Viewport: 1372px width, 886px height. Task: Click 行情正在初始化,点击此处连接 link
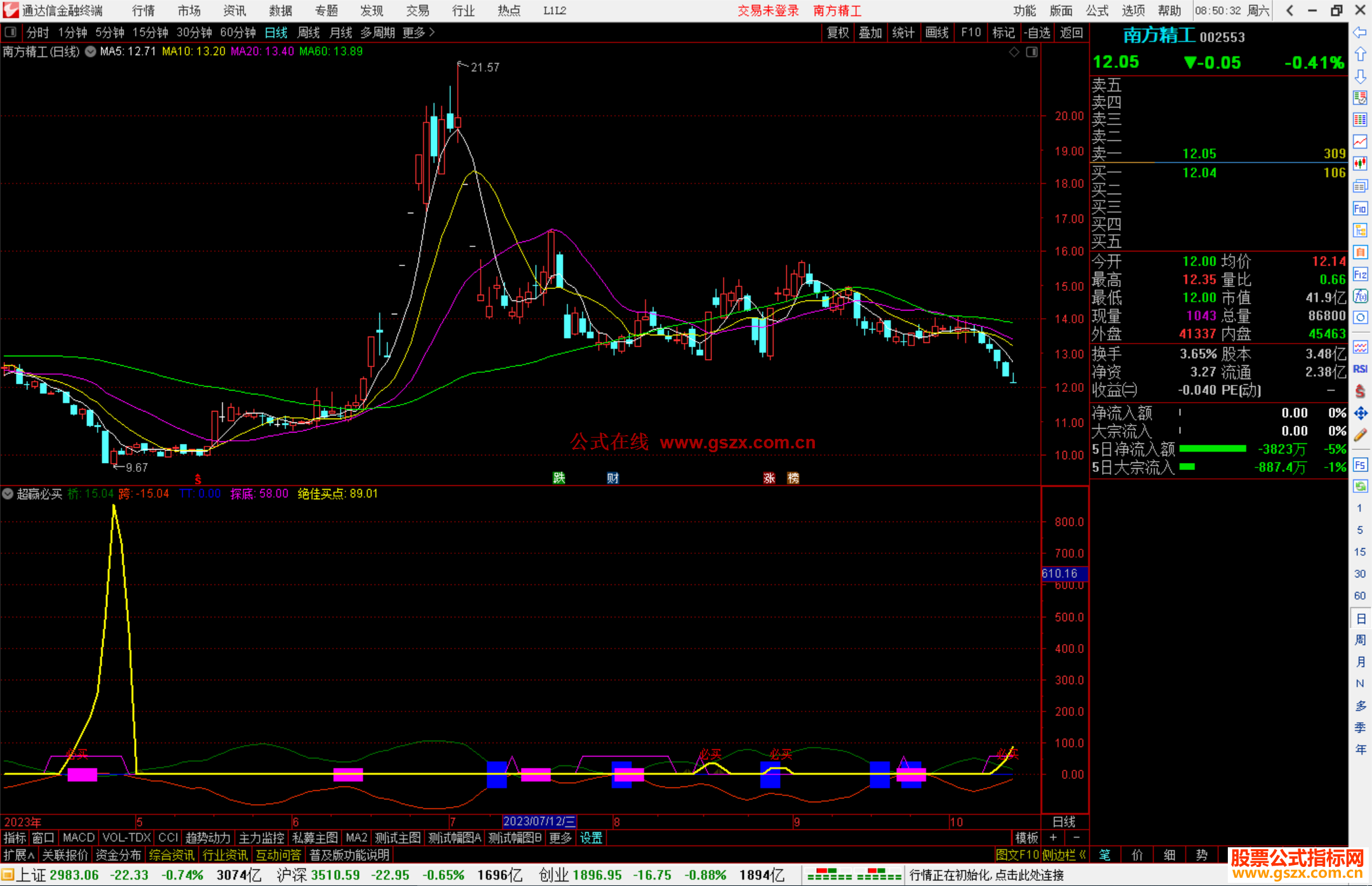tap(986, 875)
